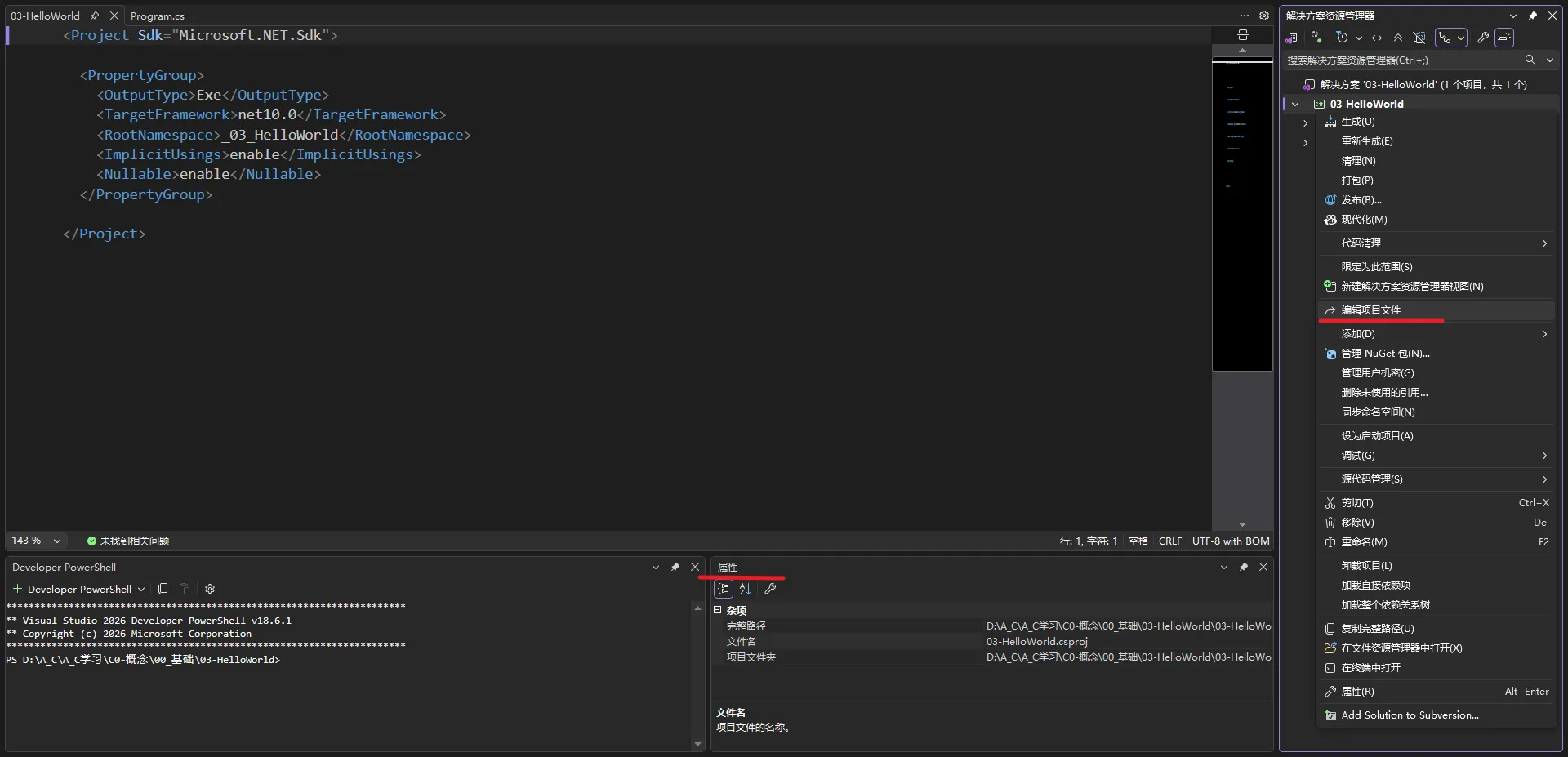This screenshot has height=757, width=1568.
Task: Switch to the Program.cs tab
Action: click(x=158, y=16)
